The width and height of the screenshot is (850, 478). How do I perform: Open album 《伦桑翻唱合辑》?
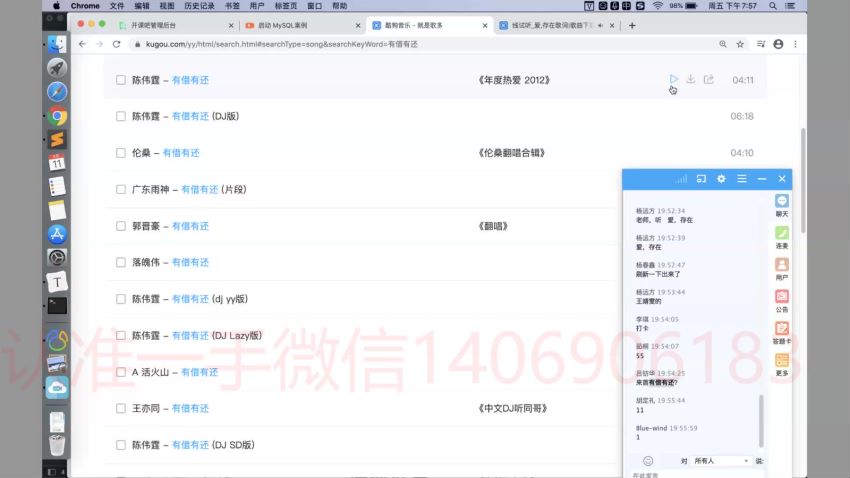pyautogui.click(x=511, y=153)
